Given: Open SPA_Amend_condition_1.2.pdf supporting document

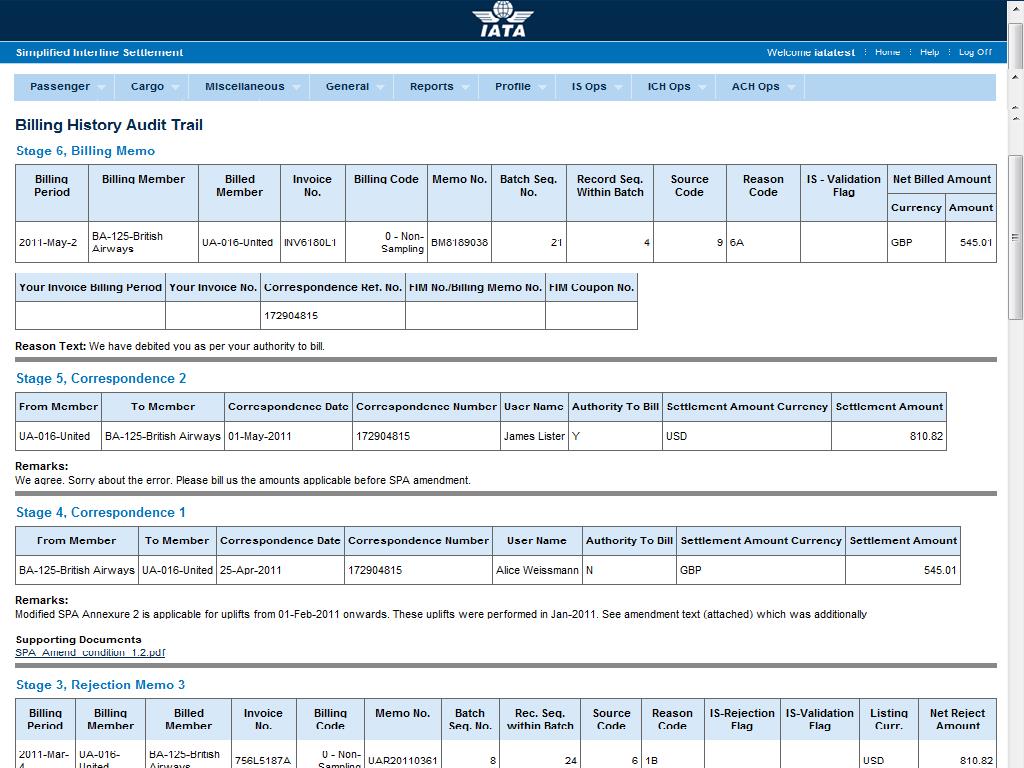Looking at the screenshot, I should (x=90, y=652).
